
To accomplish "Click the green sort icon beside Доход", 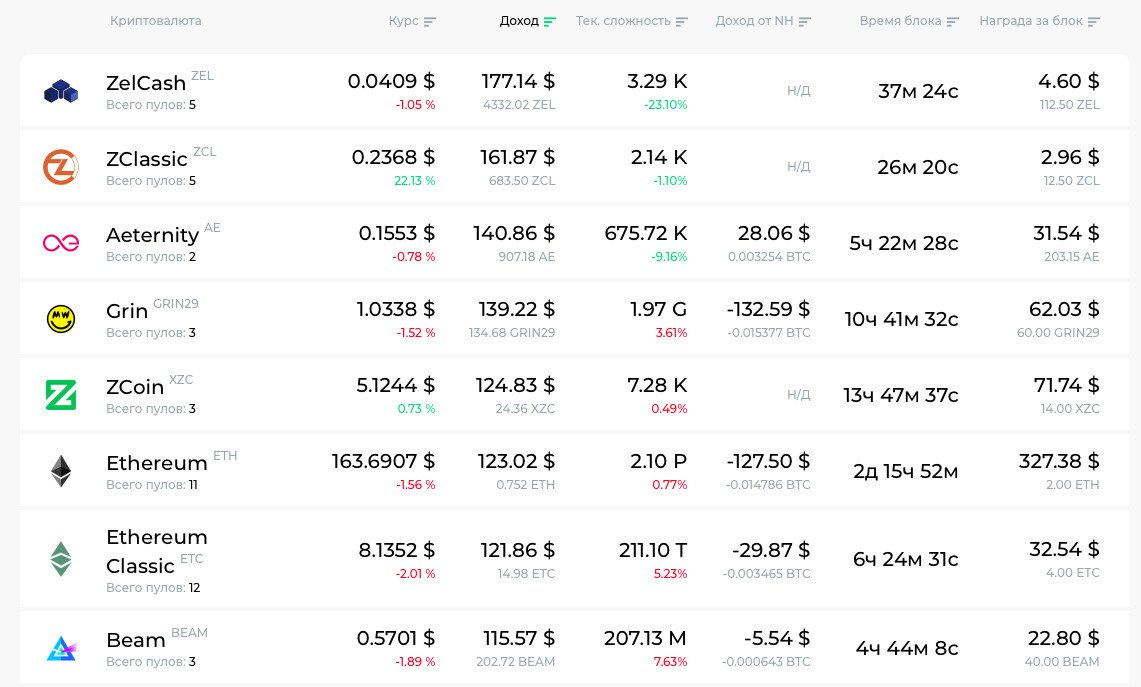I will tap(549, 21).
